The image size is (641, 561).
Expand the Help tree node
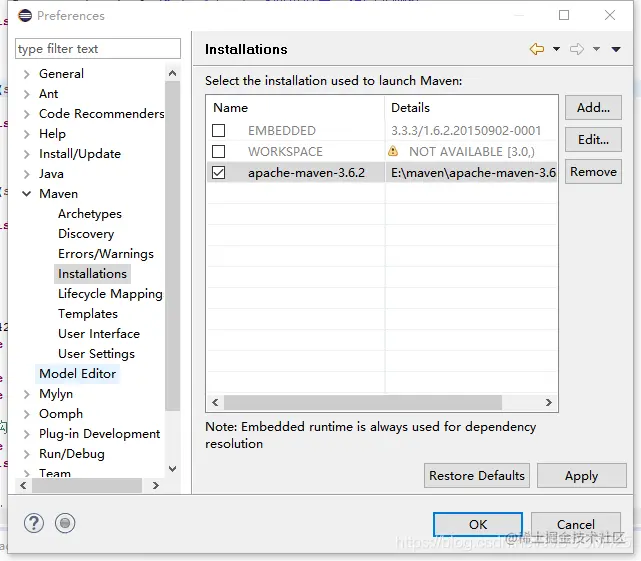pyautogui.click(x=27, y=134)
